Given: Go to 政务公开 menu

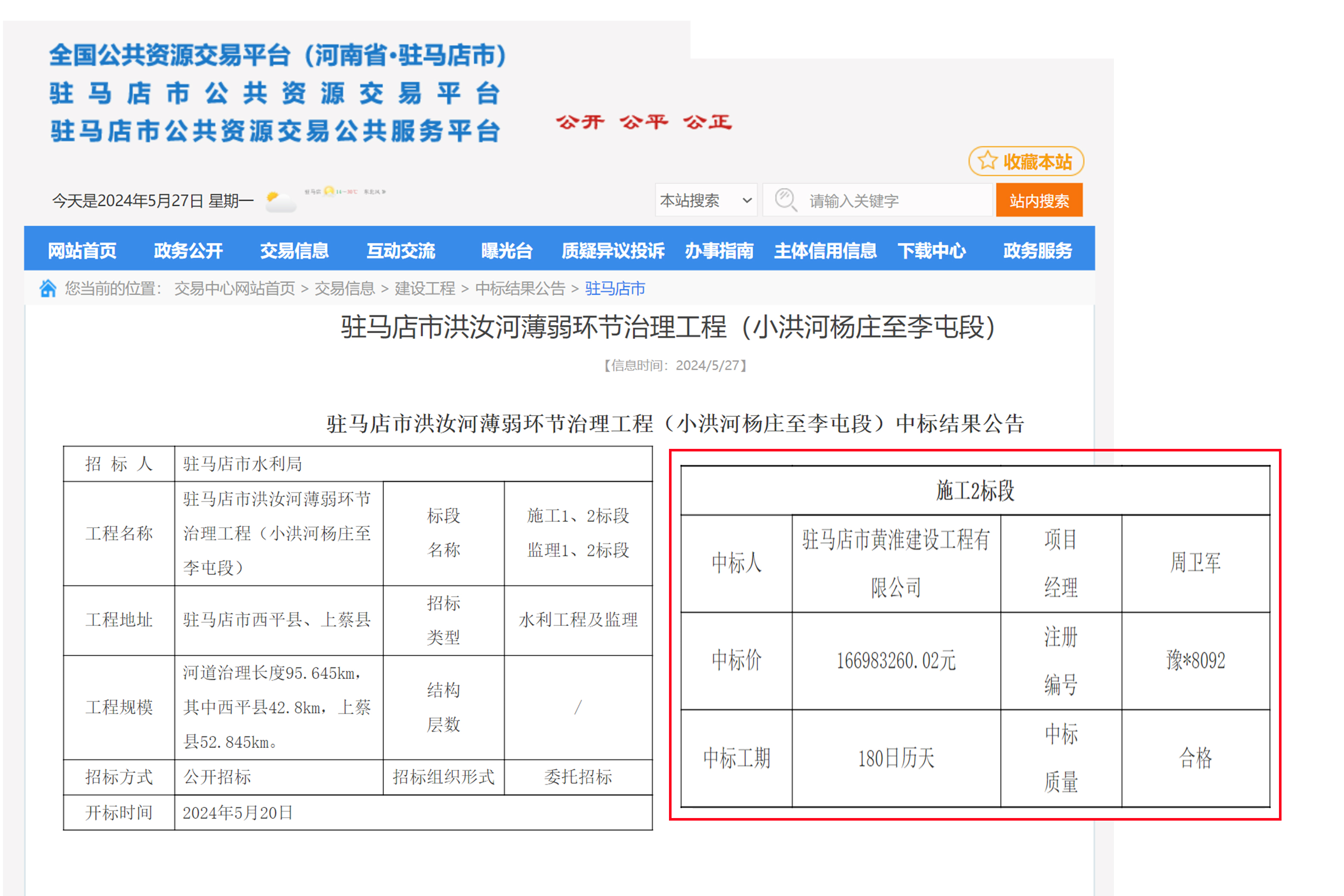Looking at the screenshot, I should [188, 250].
